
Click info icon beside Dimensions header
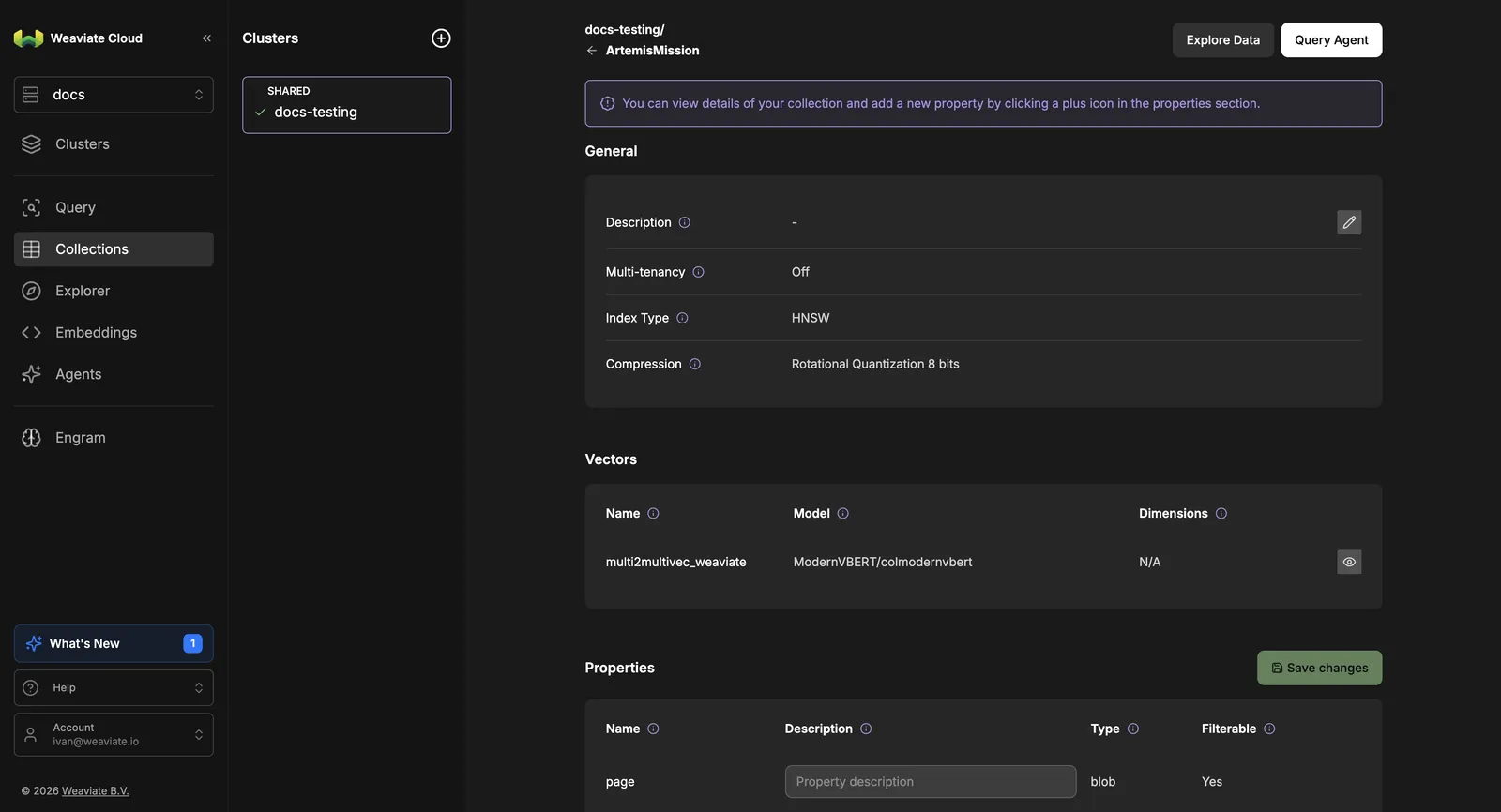click(x=1221, y=513)
